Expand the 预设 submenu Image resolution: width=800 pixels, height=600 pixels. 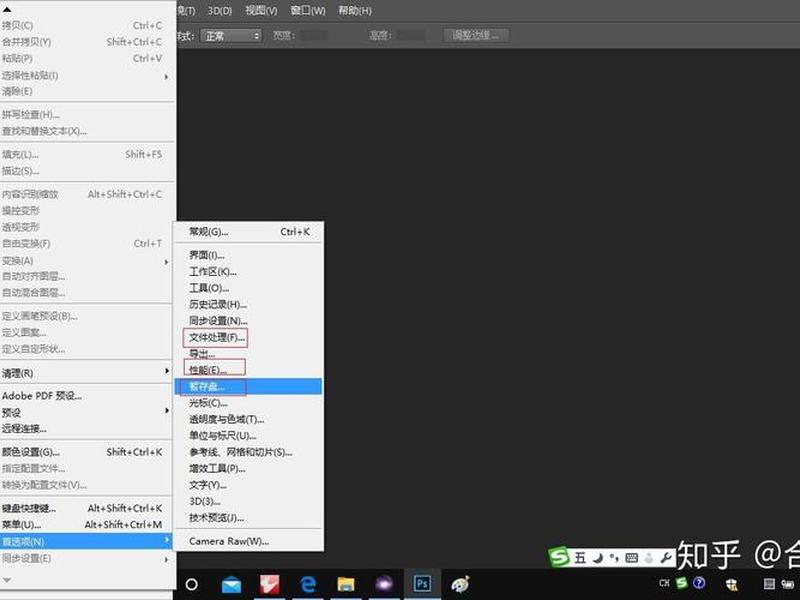pos(85,412)
